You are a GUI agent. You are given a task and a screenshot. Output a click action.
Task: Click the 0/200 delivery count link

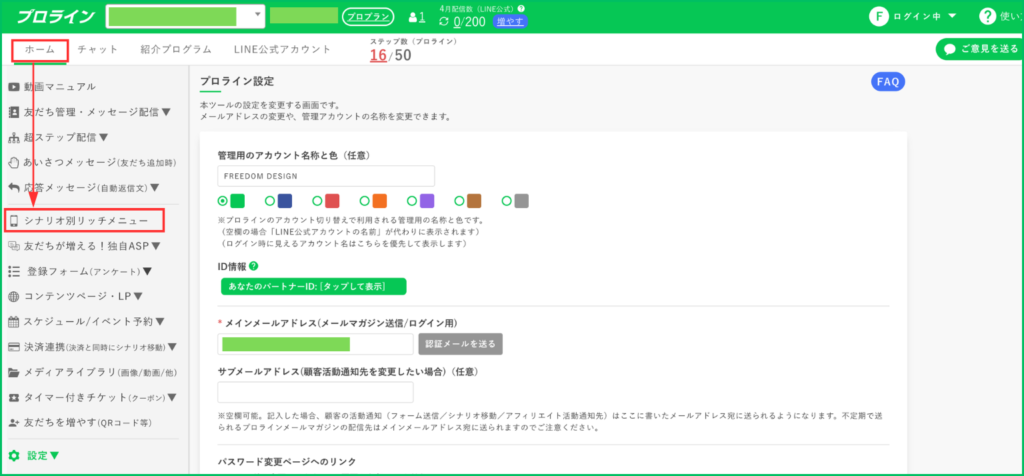coord(470,22)
